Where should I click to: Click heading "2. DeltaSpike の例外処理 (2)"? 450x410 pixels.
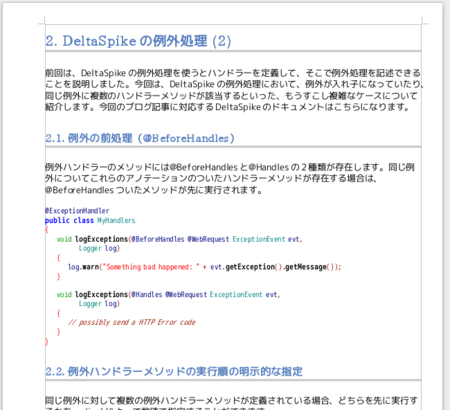click(138, 41)
